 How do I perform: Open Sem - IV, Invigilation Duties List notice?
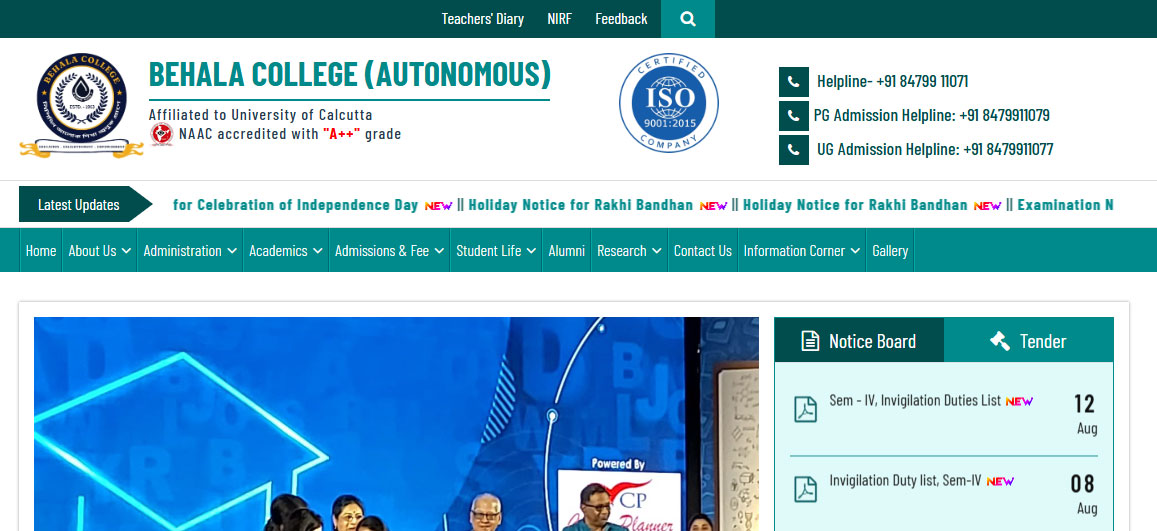tap(915, 400)
